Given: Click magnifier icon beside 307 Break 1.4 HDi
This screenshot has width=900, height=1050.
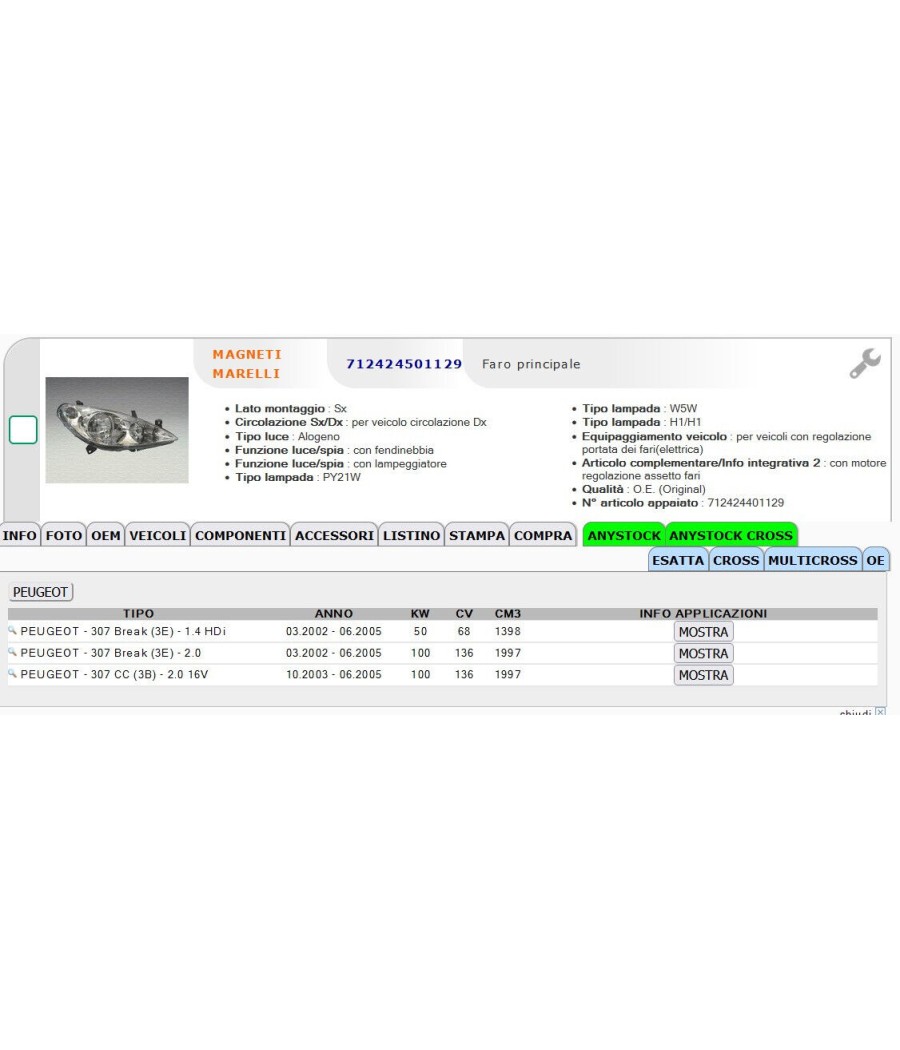Looking at the screenshot, I should [x=12, y=630].
